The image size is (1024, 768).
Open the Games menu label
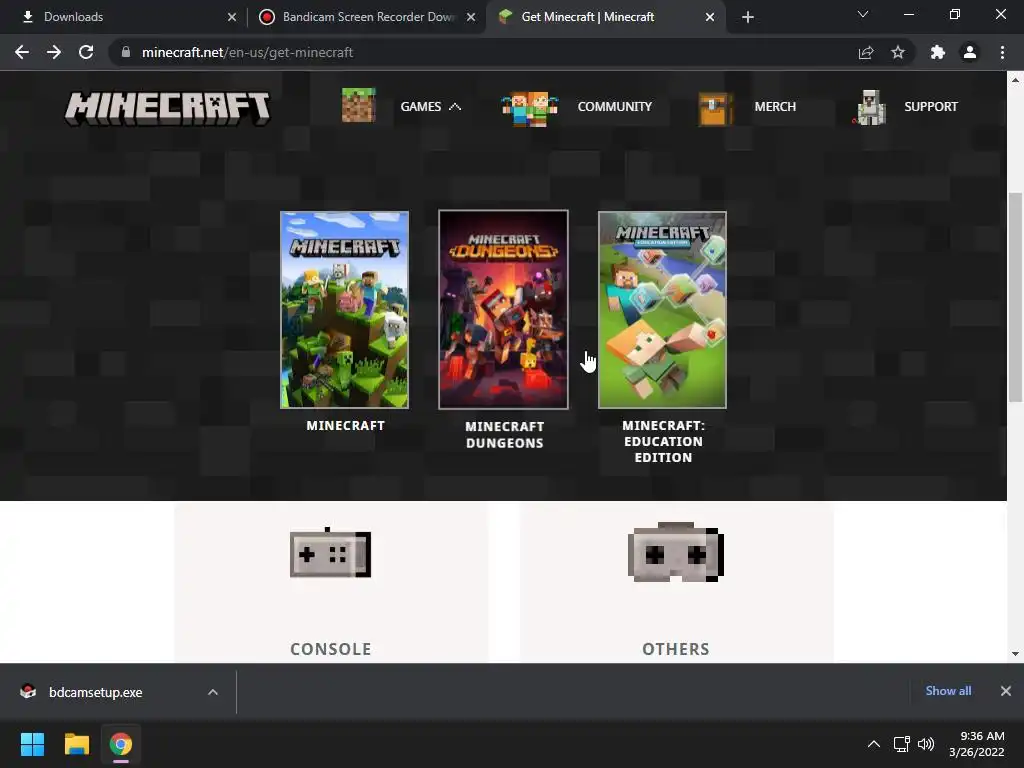click(421, 106)
